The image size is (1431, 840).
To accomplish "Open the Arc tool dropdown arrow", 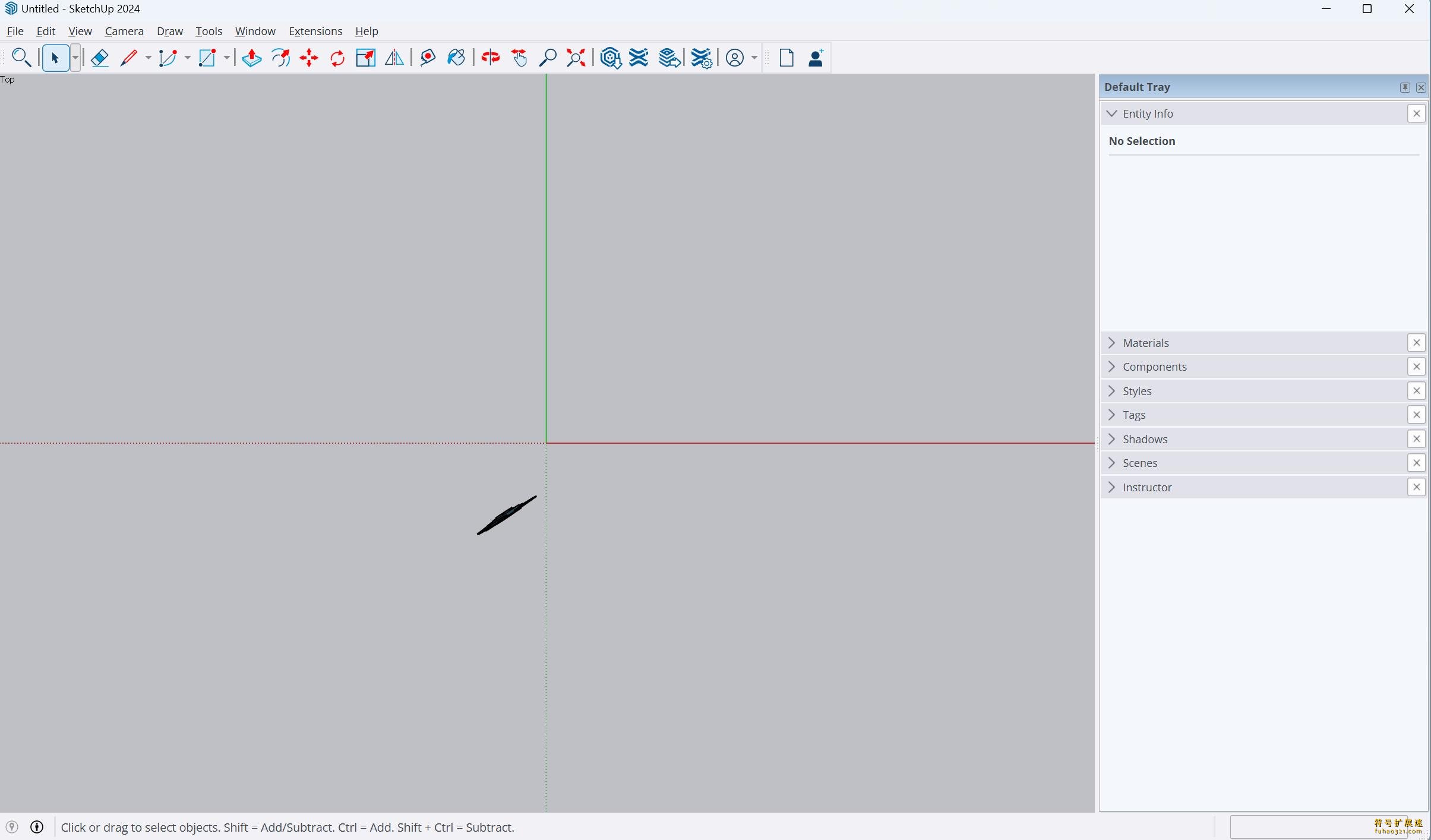I will click(187, 58).
